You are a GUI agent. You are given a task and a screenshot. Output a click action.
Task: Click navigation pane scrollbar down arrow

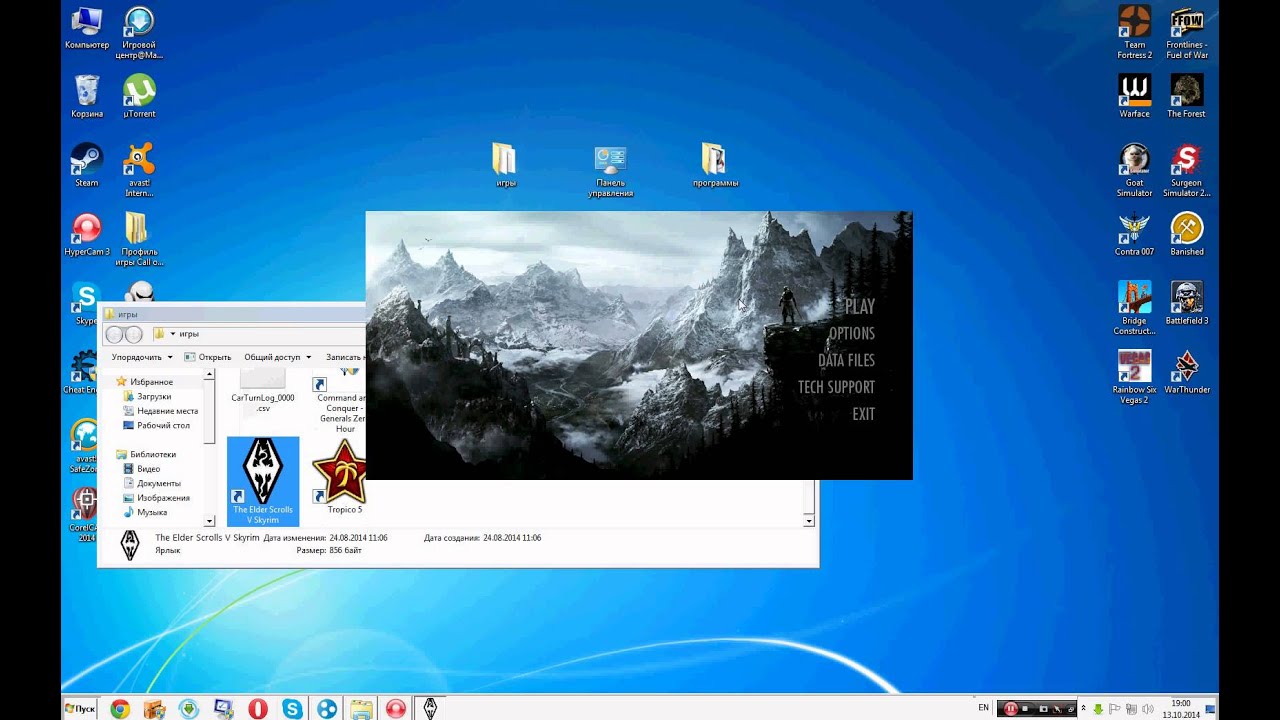point(210,521)
